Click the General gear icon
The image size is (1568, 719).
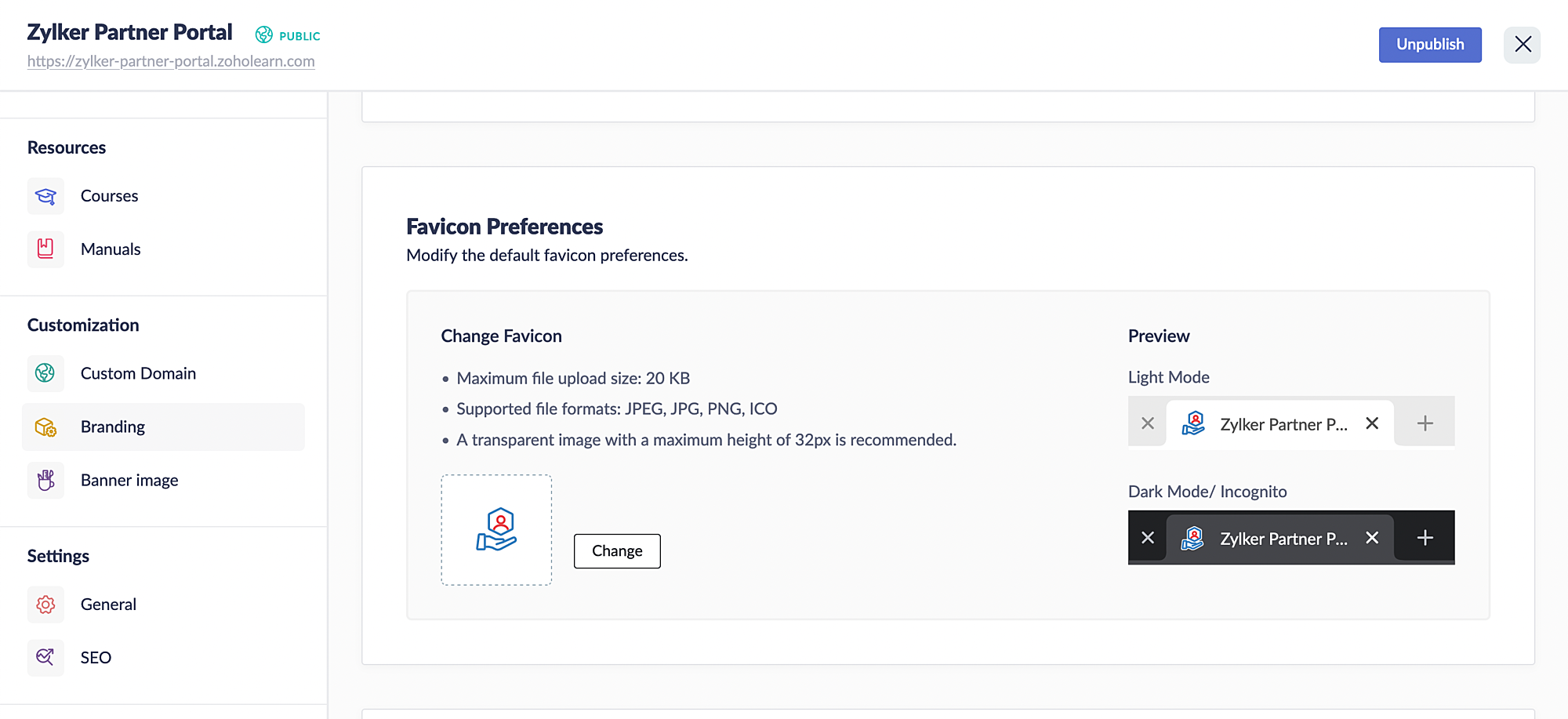pyautogui.click(x=45, y=605)
